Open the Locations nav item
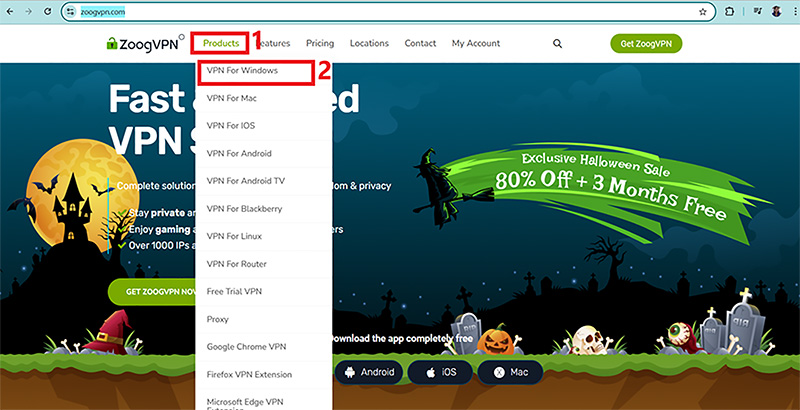This screenshot has width=800, height=410. click(x=369, y=43)
